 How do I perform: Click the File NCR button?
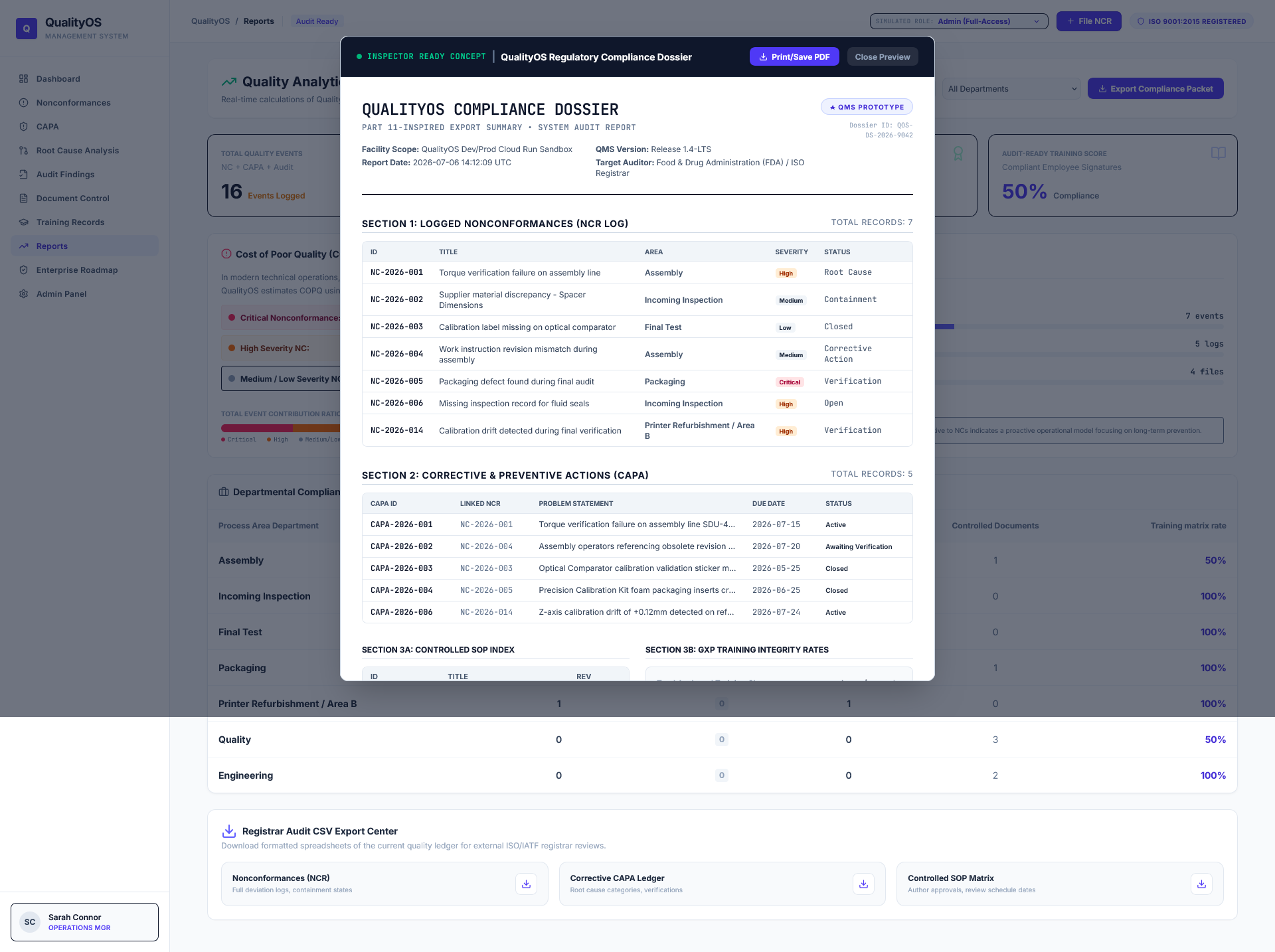click(x=1089, y=21)
